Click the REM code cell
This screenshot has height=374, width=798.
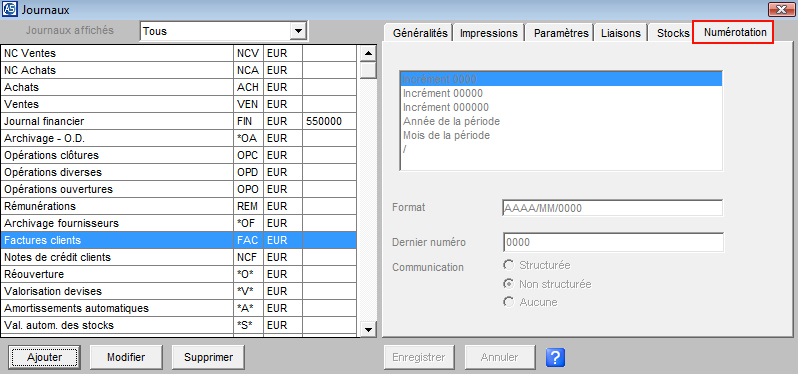248,206
